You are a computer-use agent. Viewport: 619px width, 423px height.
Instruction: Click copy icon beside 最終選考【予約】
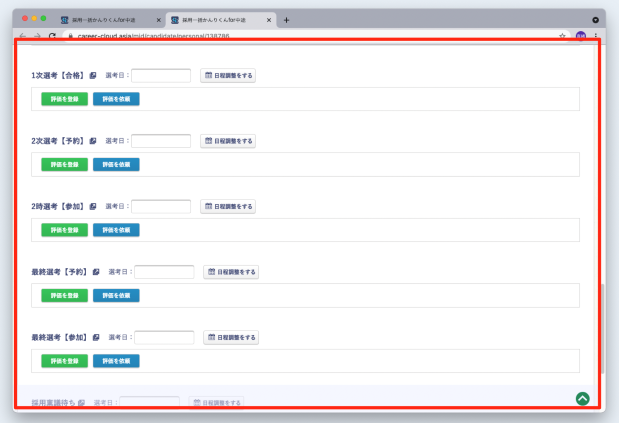tap(96, 272)
